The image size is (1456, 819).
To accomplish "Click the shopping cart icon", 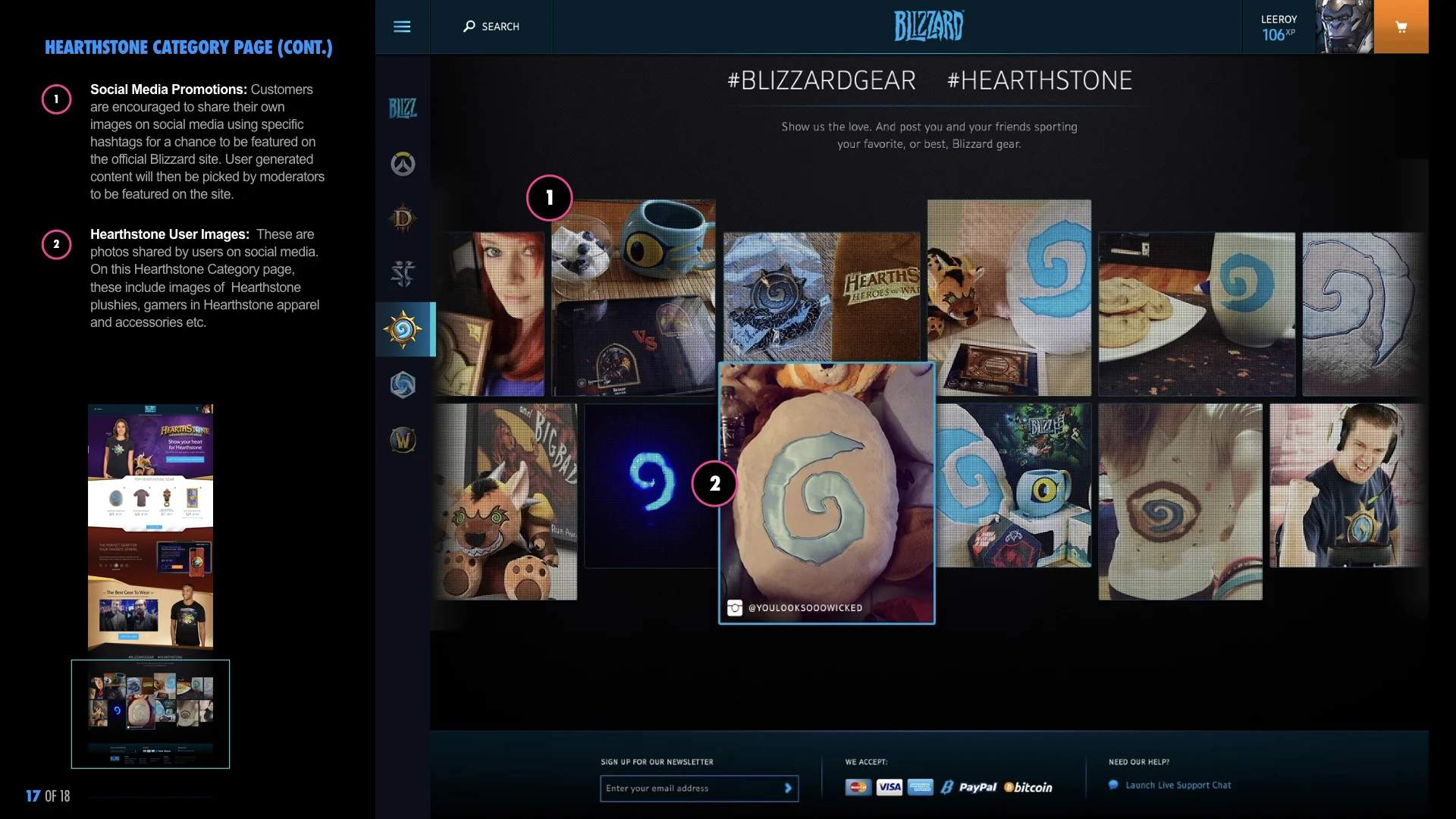I will point(1401,27).
